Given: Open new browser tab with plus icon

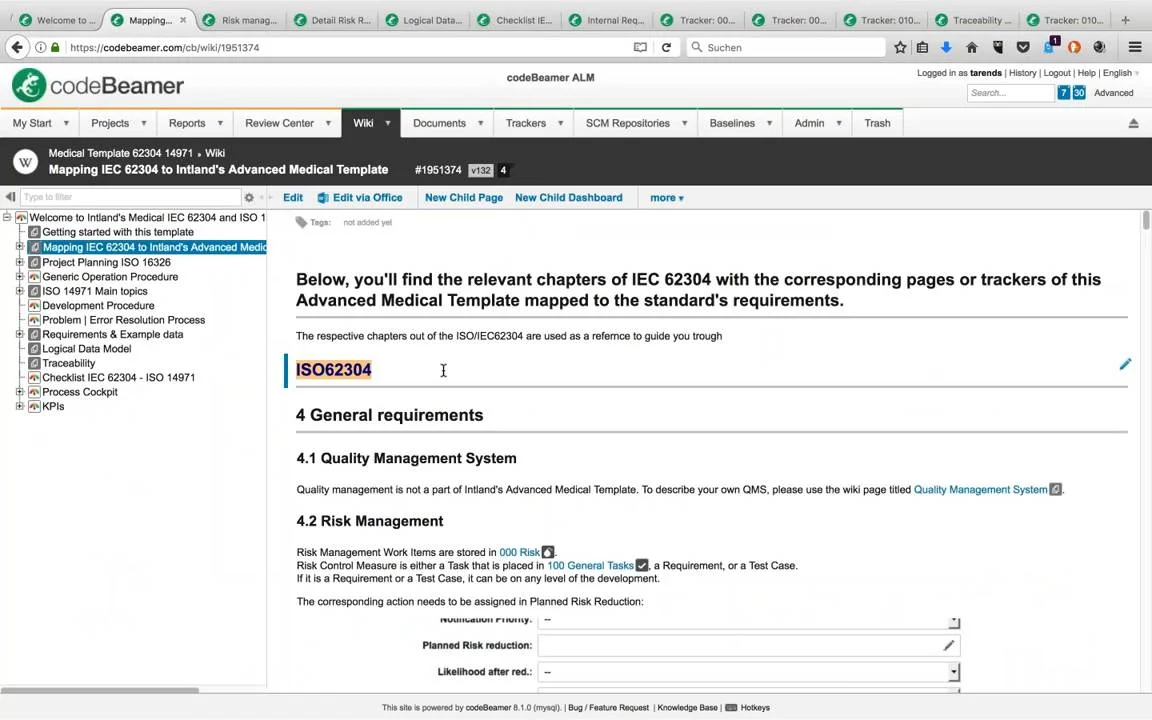Looking at the screenshot, I should (x=1126, y=20).
